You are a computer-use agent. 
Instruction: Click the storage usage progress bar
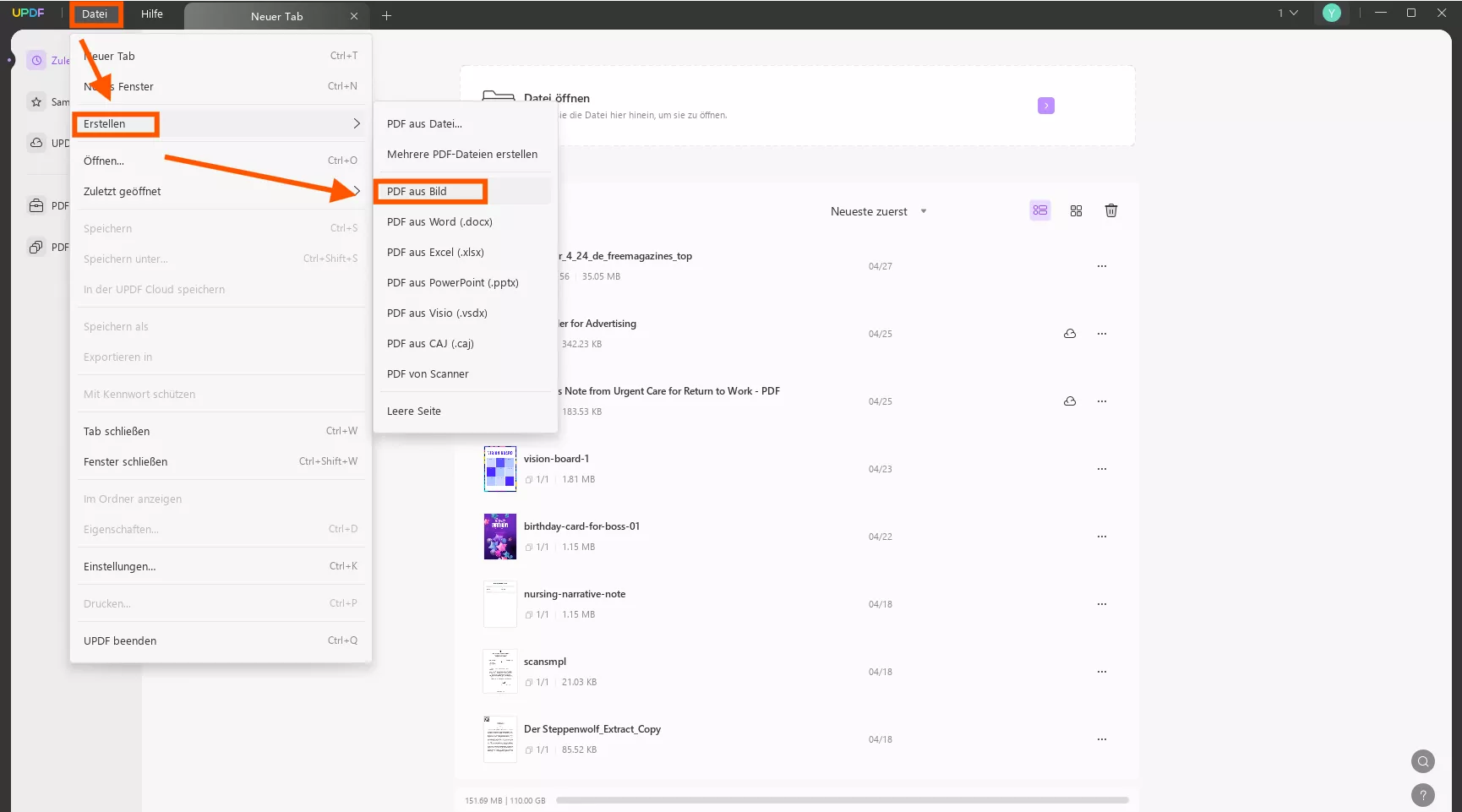pos(842,800)
